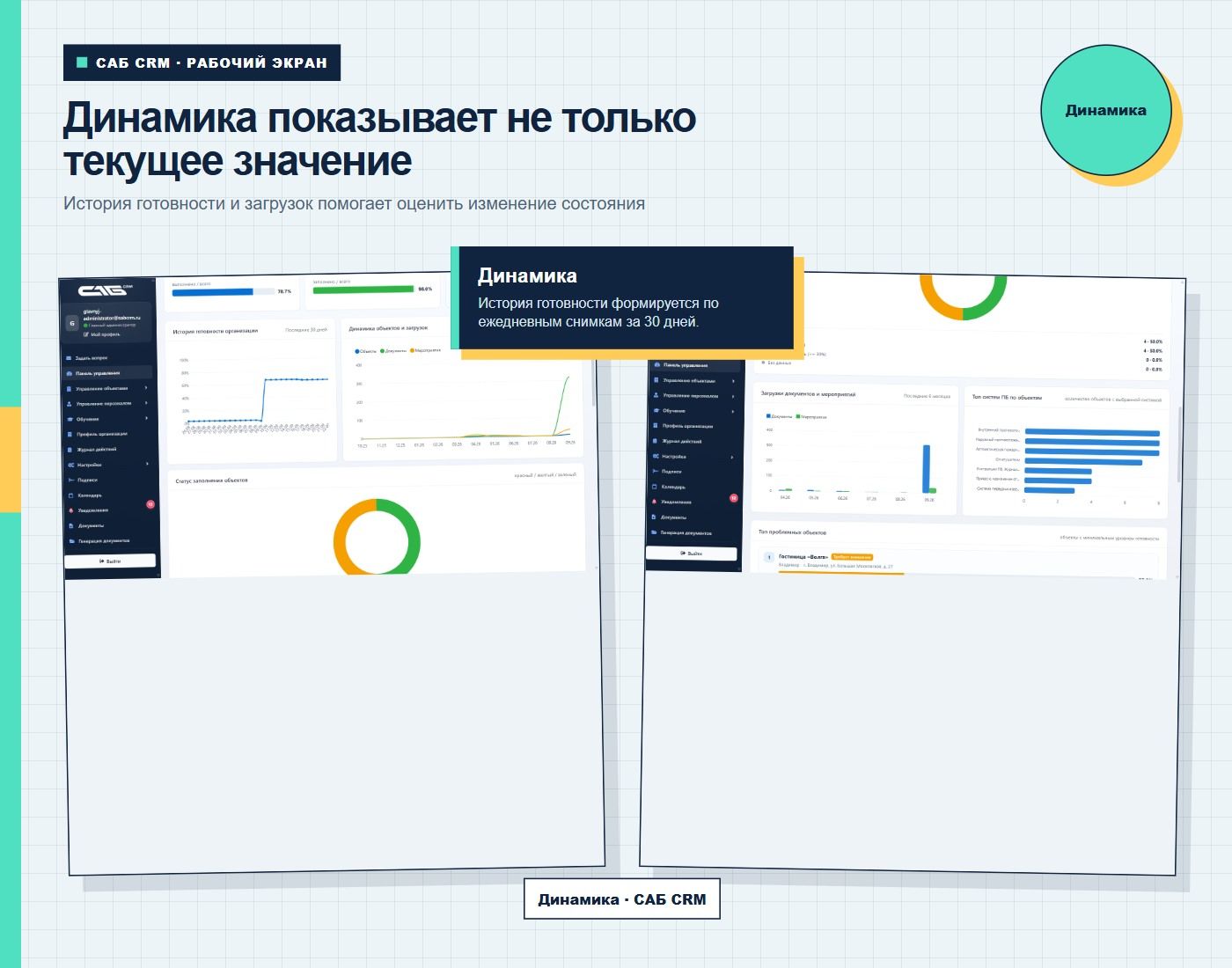Click the Подписки icon in left screenshot
The width and height of the screenshot is (1232, 968).
pyautogui.click(x=70, y=480)
